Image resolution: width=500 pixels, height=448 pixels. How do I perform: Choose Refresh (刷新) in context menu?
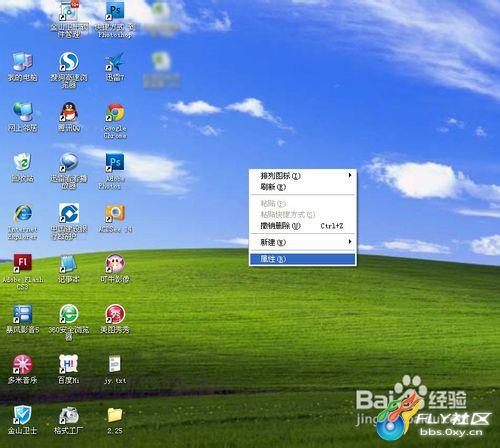pyautogui.click(x=303, y=187)
